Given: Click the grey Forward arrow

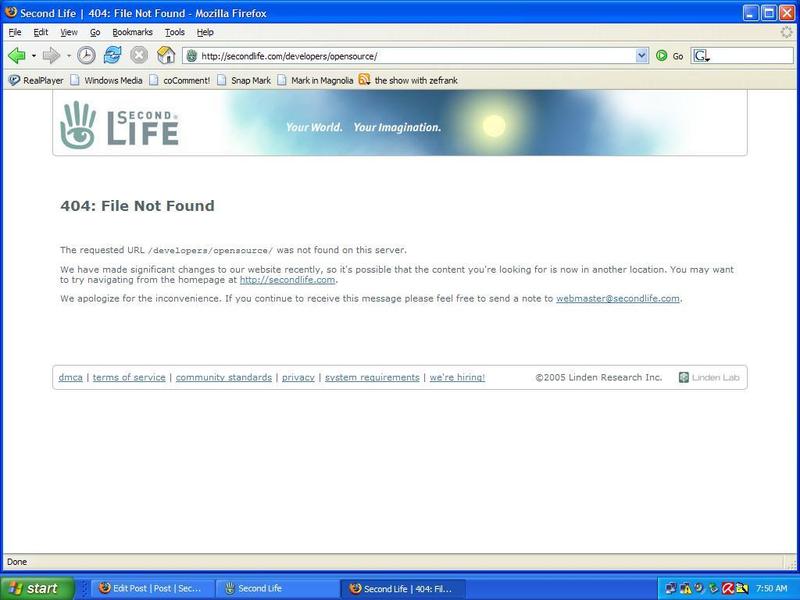Looking at the screenshot, I should (51, 56).
